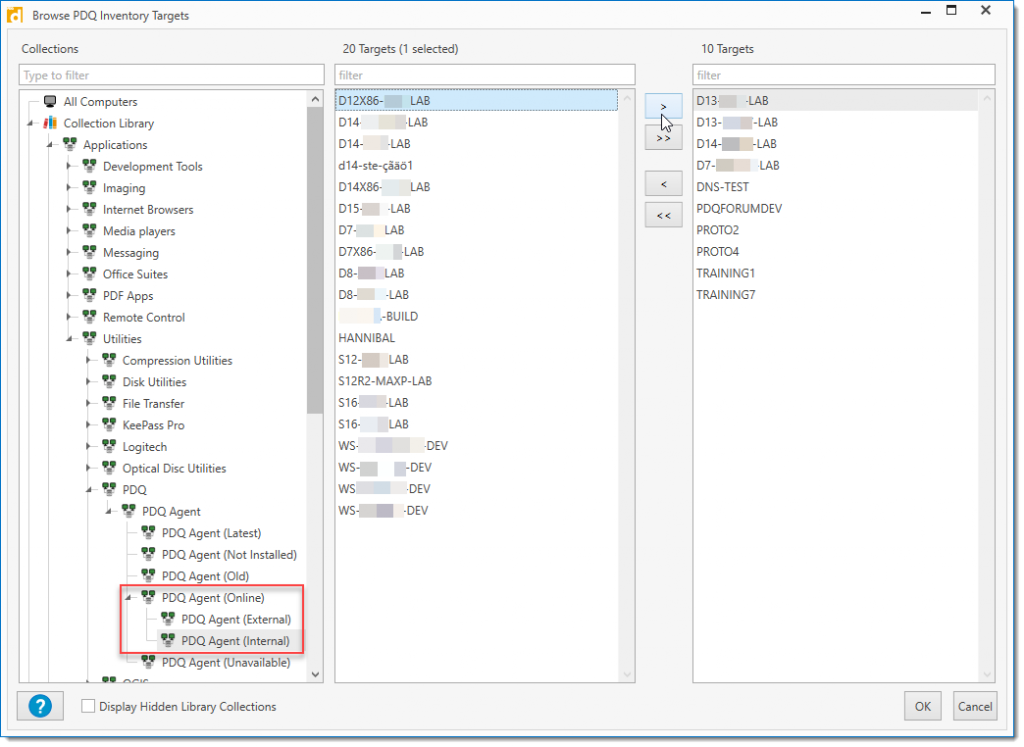Viewport: 1024px width, 747px height.
Task: Select TRAINING7 in the chosen targets
Action: [x=725, y=294]
